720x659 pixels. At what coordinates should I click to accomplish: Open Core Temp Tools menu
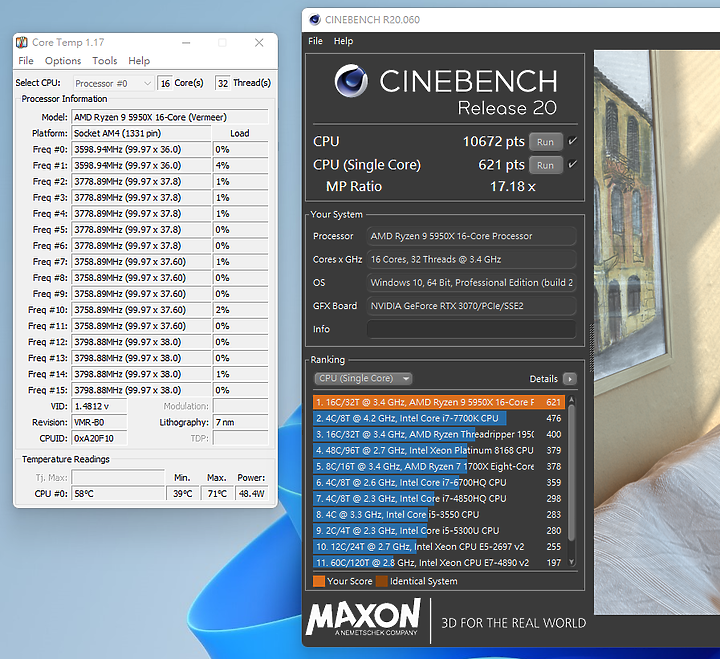[x=105, y=61]
